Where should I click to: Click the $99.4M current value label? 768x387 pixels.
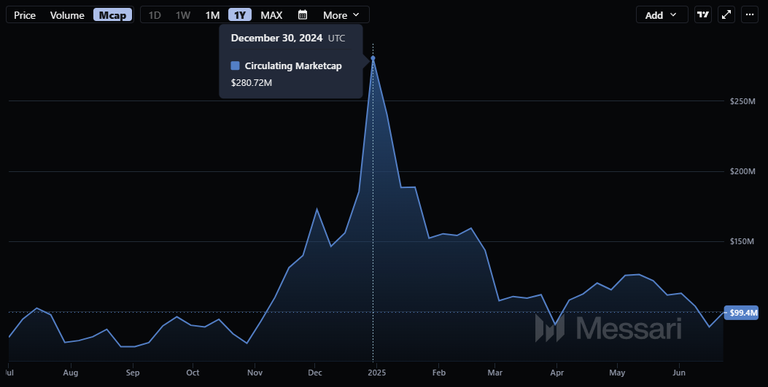pos(741,313)
